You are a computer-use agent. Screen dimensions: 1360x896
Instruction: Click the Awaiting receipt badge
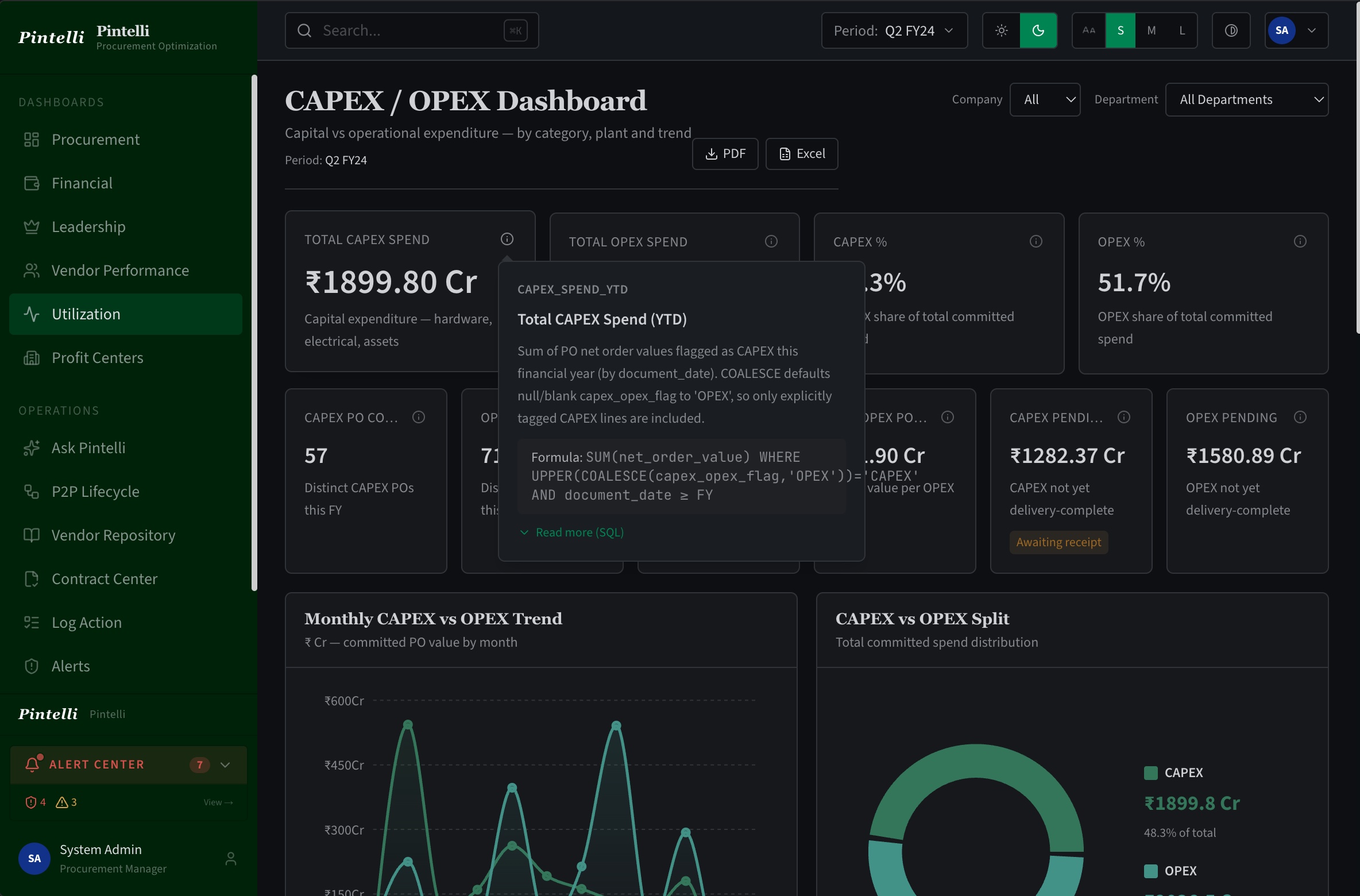click(x=1058, y=542)
